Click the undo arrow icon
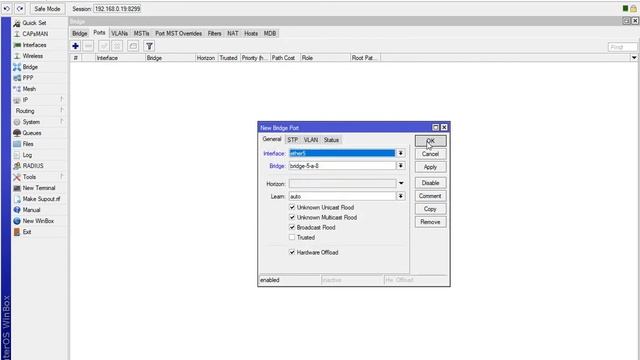The width and height of the screenshot is (640, 360). tap(7, 9)
